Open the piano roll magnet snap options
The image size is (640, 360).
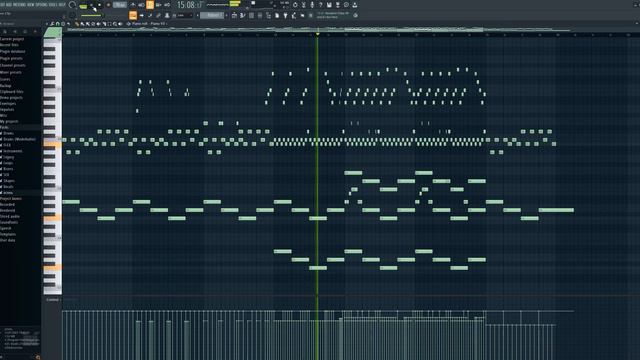coord(58,24)
